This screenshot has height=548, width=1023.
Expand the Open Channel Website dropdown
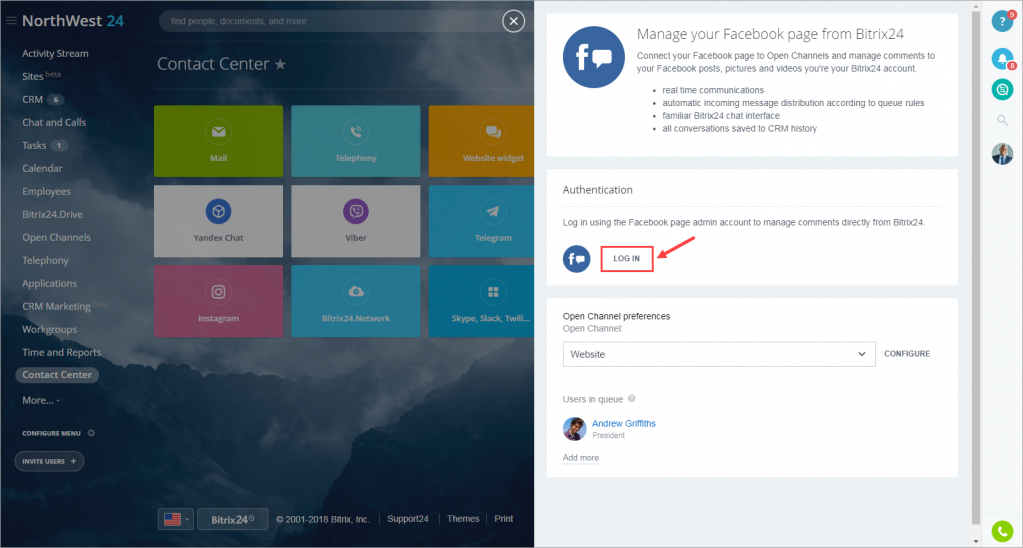(719, 354)
